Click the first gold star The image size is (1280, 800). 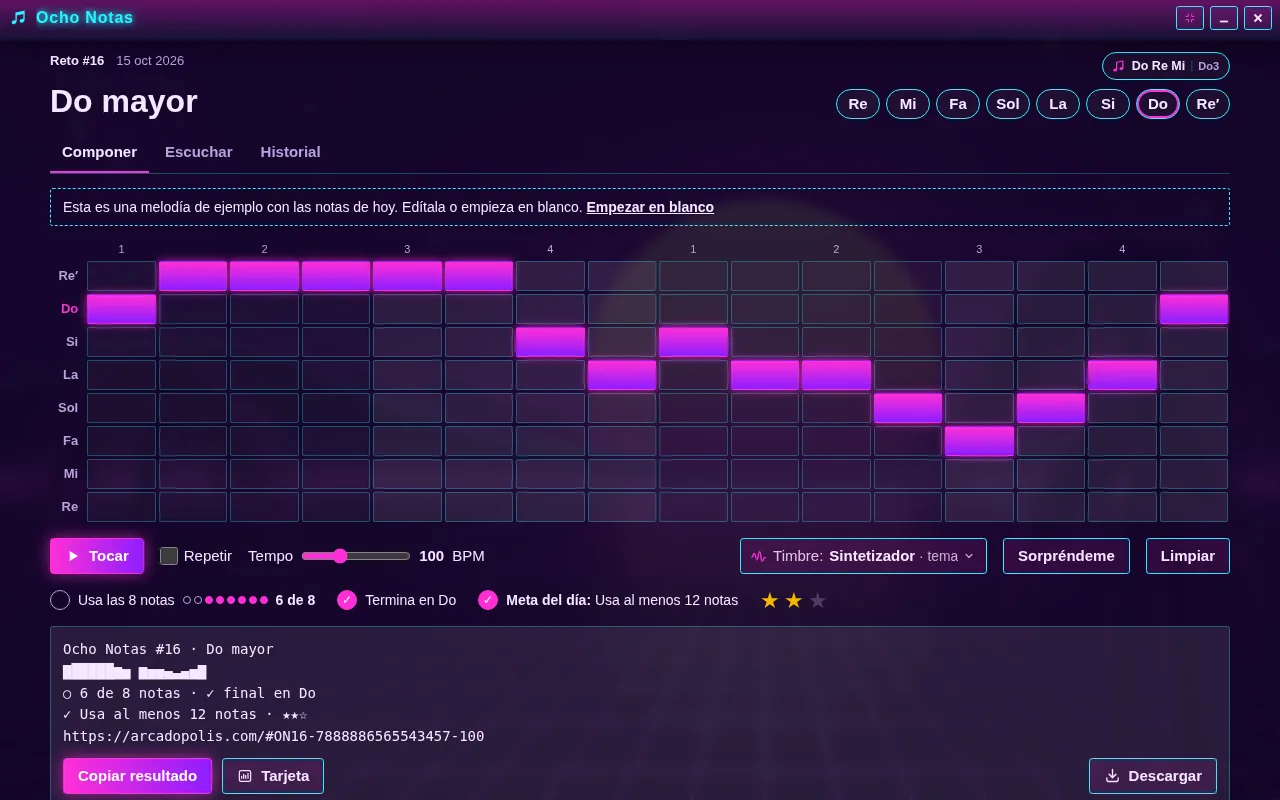coord(770,600)
